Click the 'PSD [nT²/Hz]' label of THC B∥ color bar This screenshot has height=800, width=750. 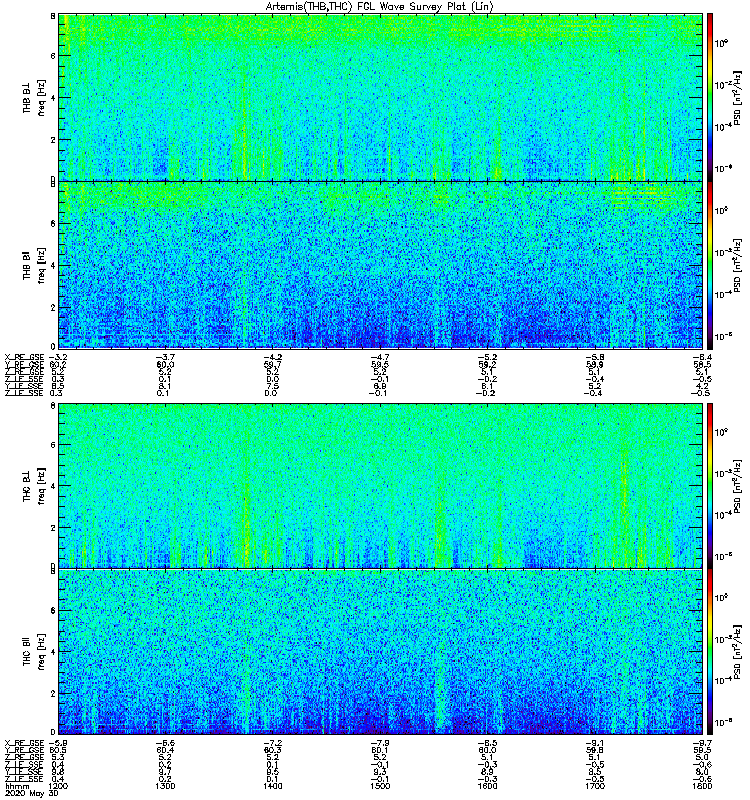(x=737, y=652)
